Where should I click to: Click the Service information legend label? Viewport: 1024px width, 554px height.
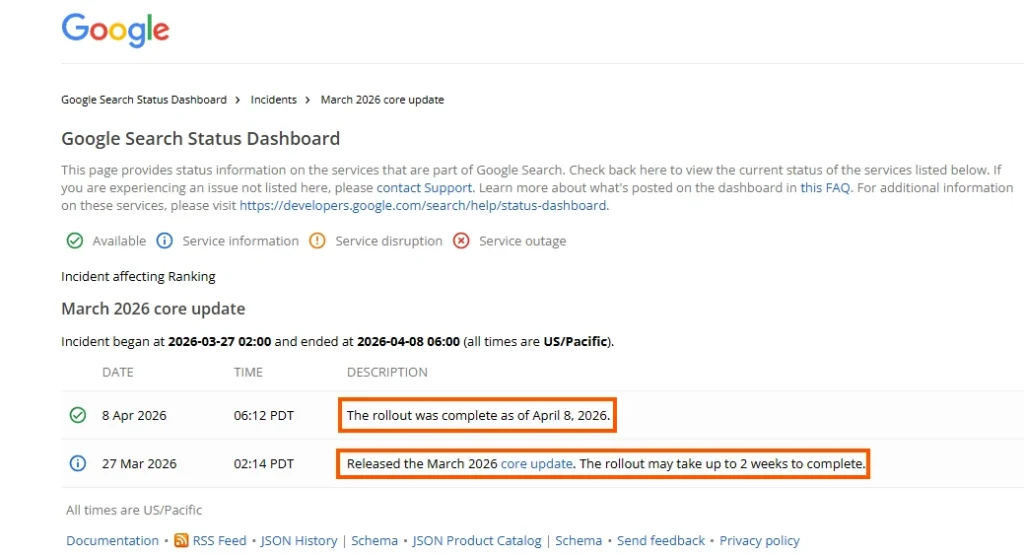240,241
